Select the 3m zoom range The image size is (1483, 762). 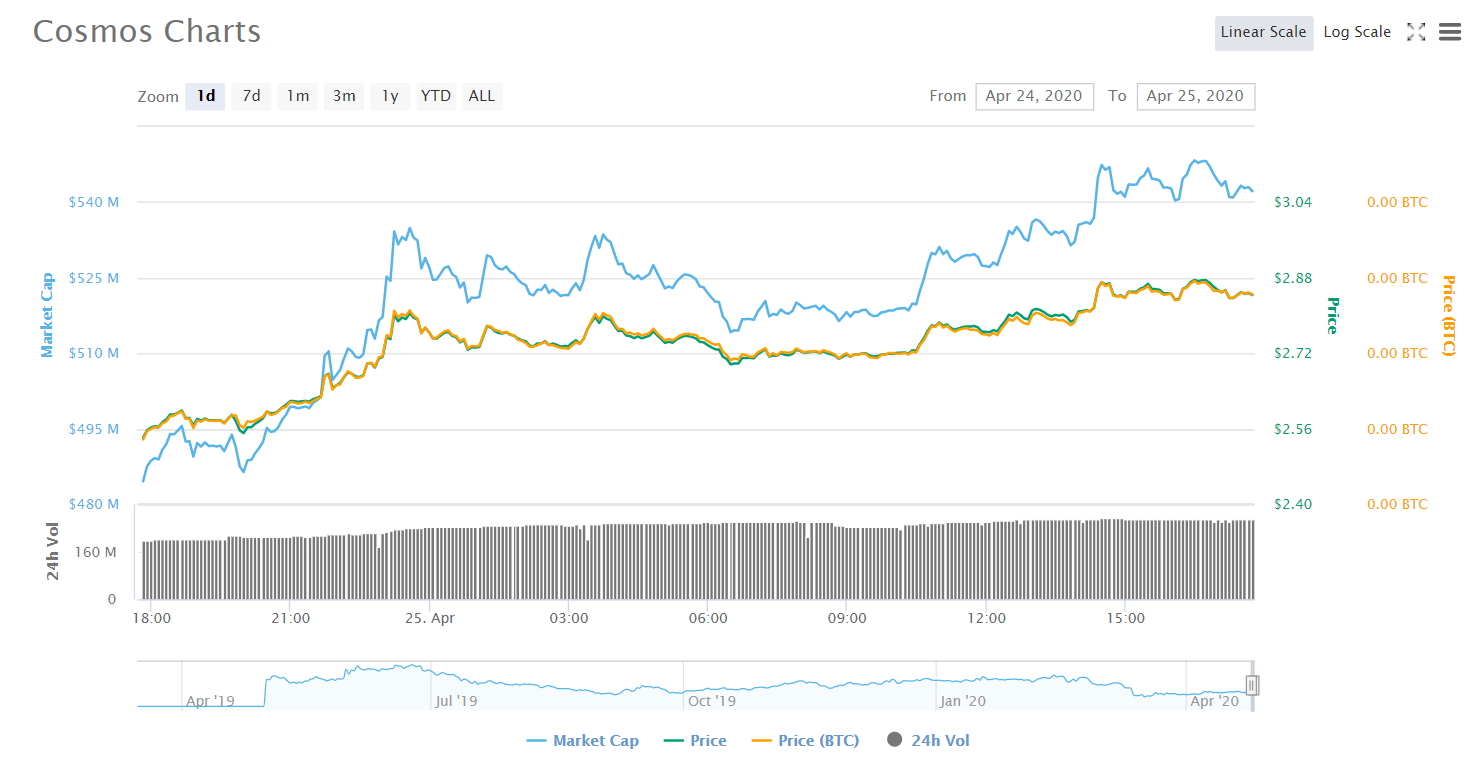click(344, 96)
